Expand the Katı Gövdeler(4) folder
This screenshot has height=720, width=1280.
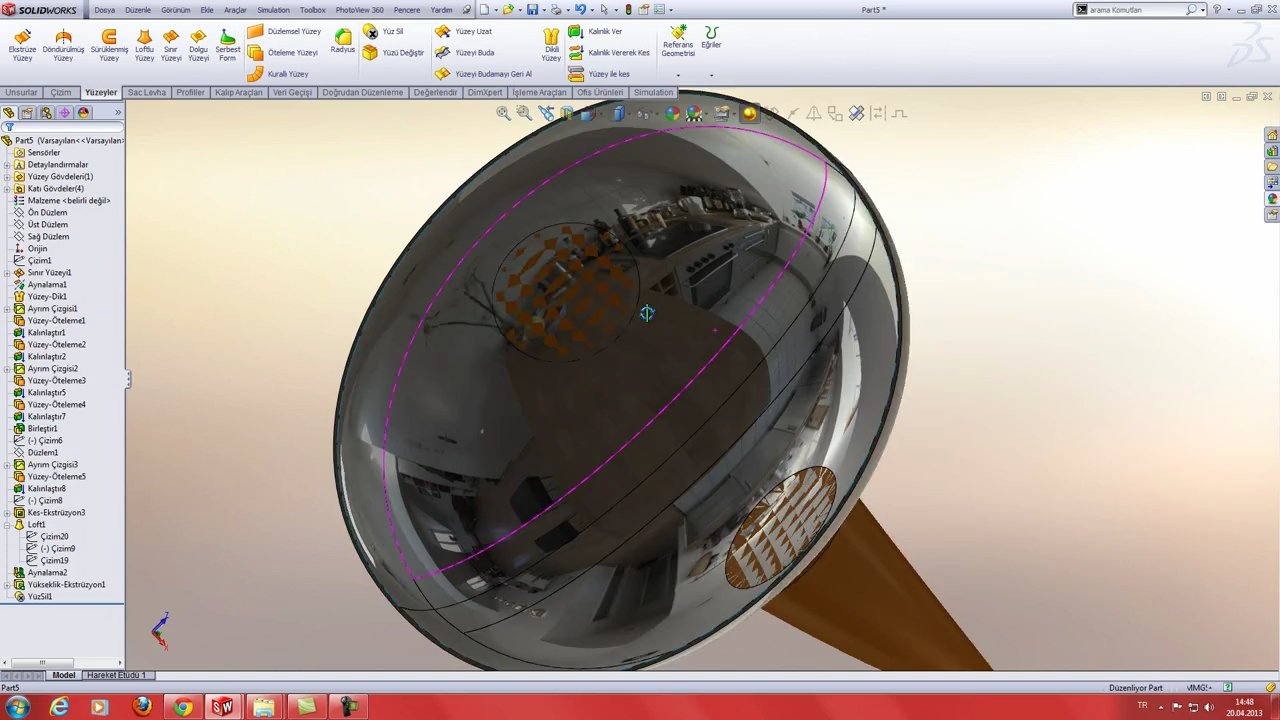pyautogui.click(x=7, y=189)
